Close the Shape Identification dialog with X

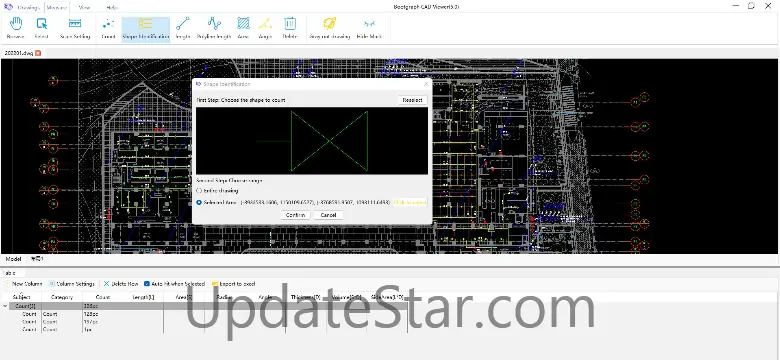(426, 84)
